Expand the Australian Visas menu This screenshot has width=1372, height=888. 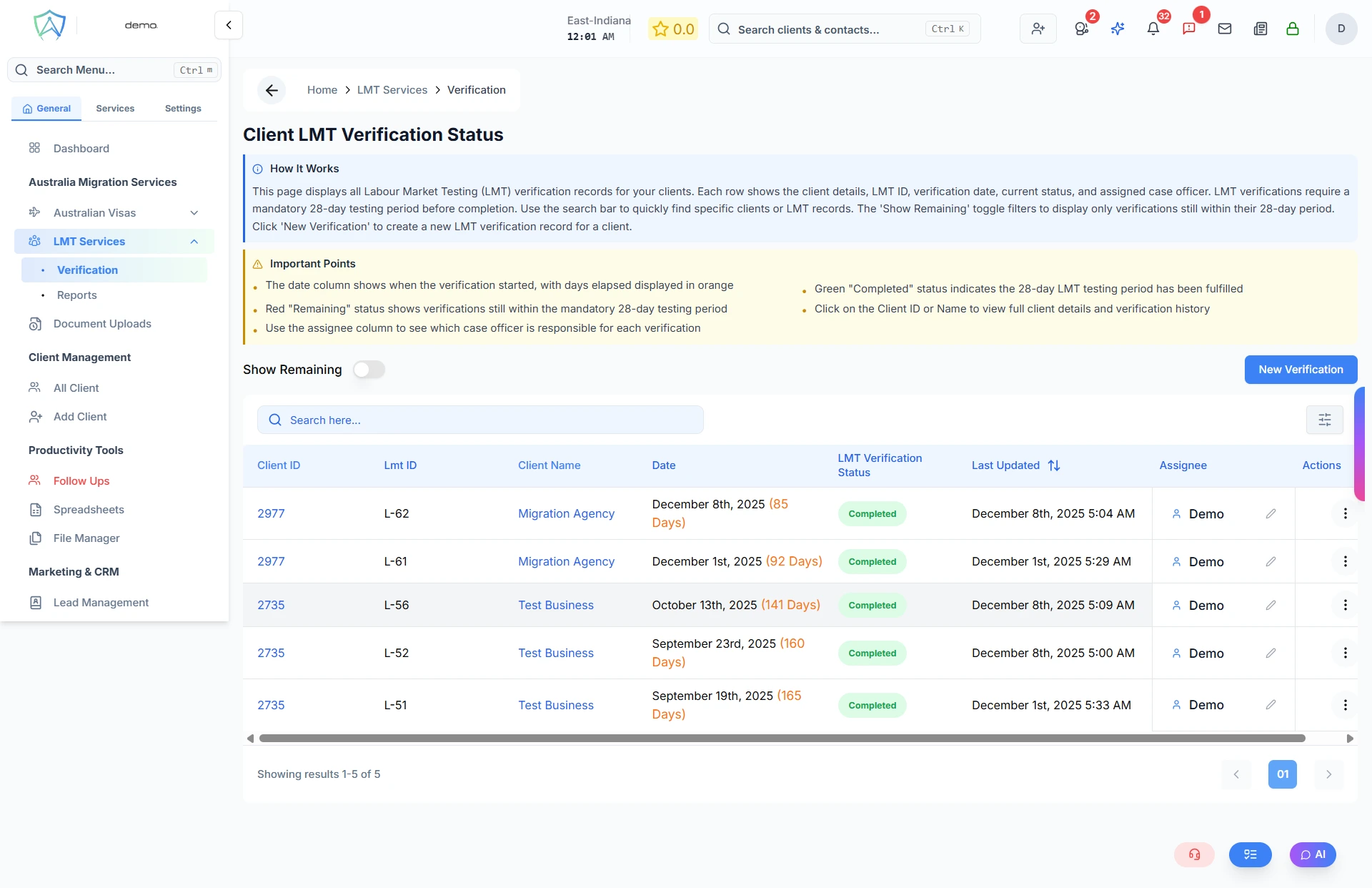[x=194, y=213]
